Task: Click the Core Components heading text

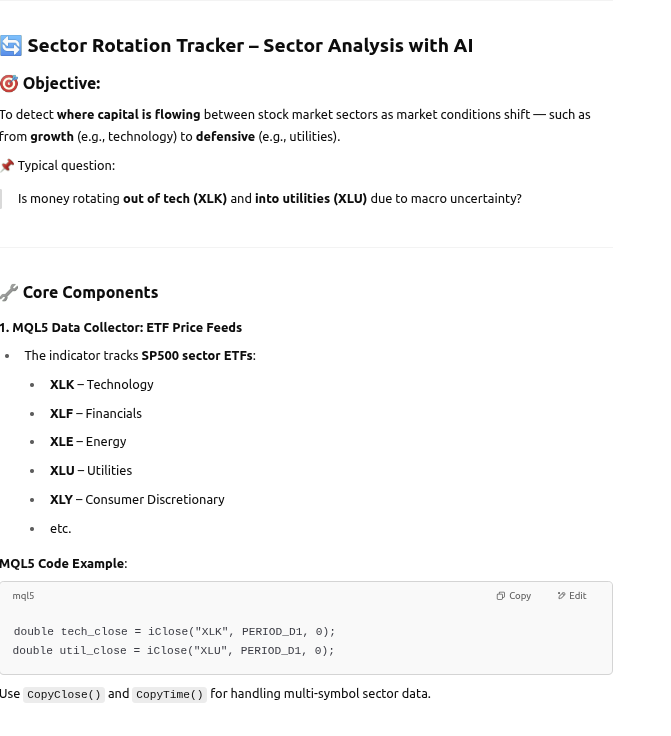Action: point(90,293)
